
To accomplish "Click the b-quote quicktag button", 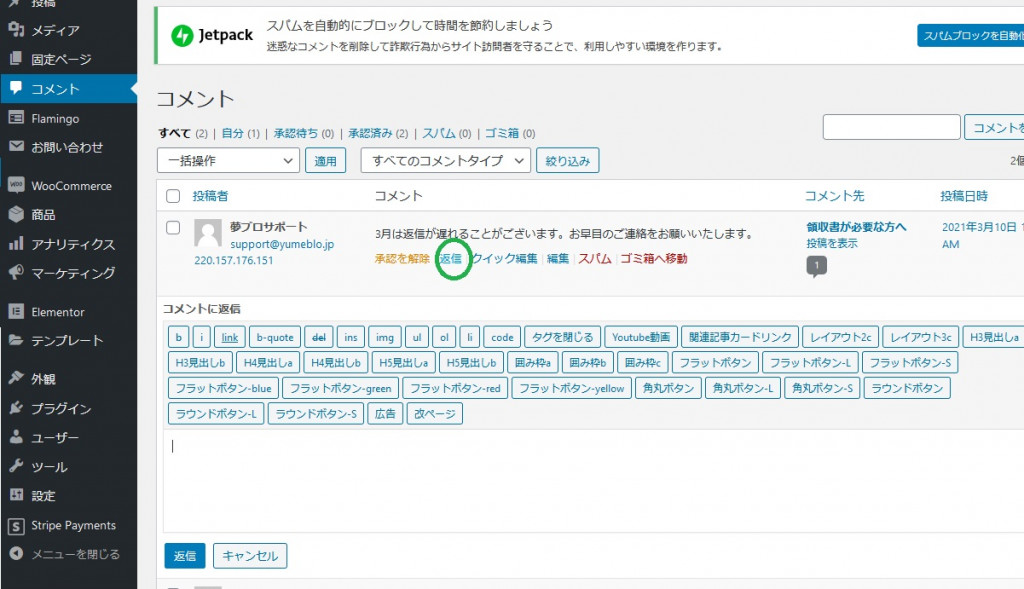I will [275, 337].
